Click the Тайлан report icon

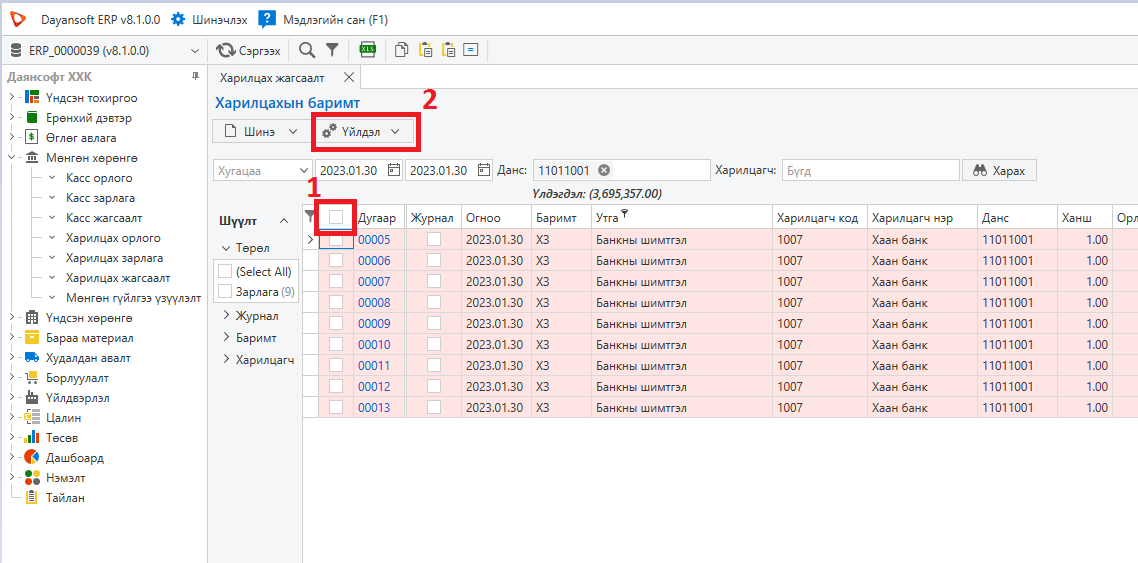(32, 498)
